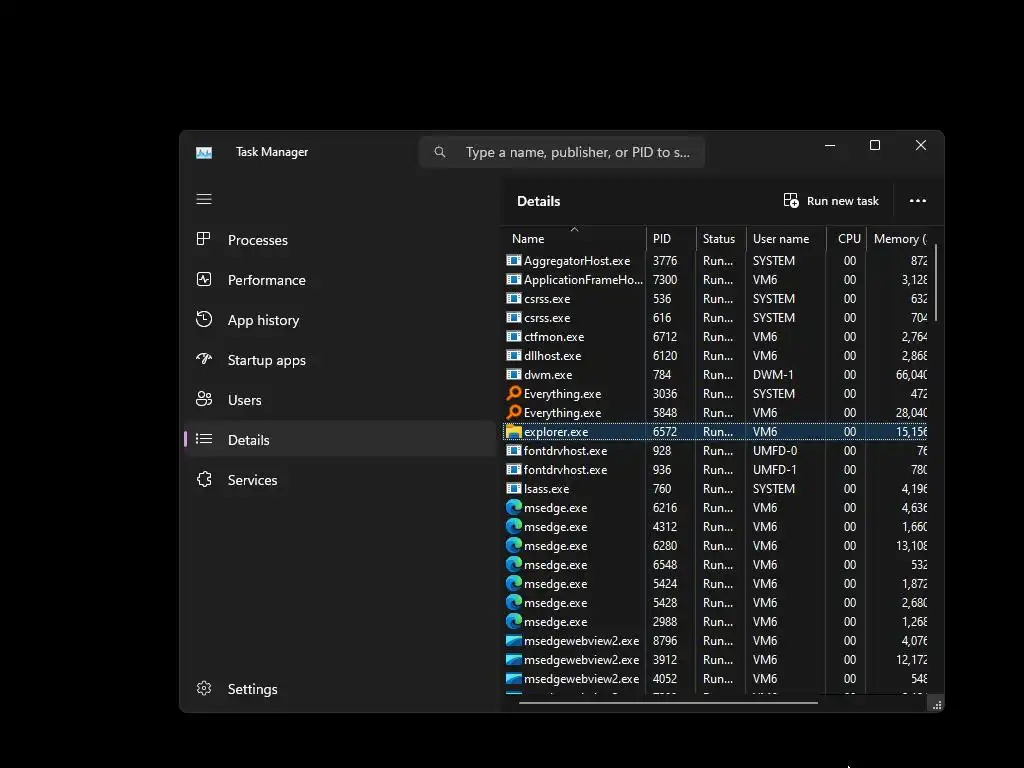The height and width of the screenshot is (768, 1024).
Task: Click AggregatorHost.exe process icon
Action: 514,261
